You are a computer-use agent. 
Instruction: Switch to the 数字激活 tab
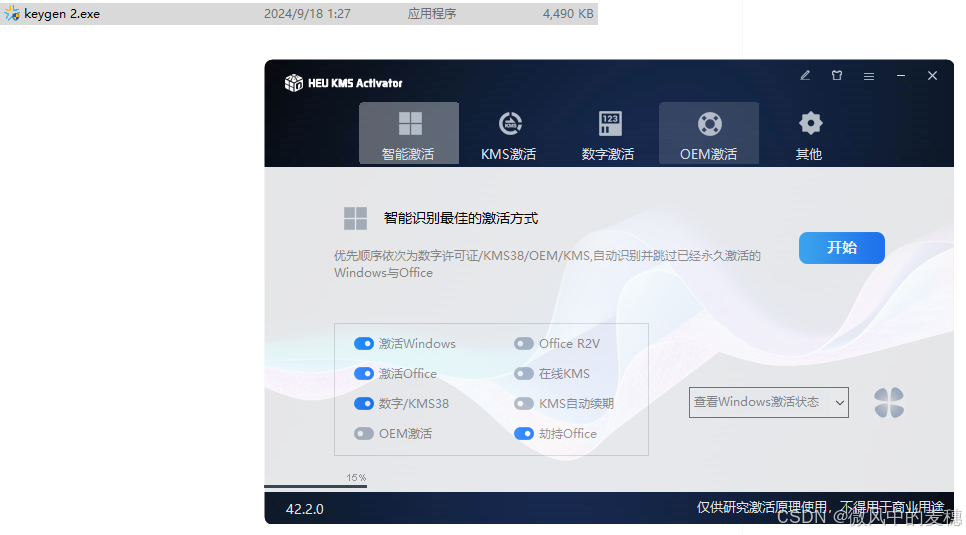click(x=609, y=133)
